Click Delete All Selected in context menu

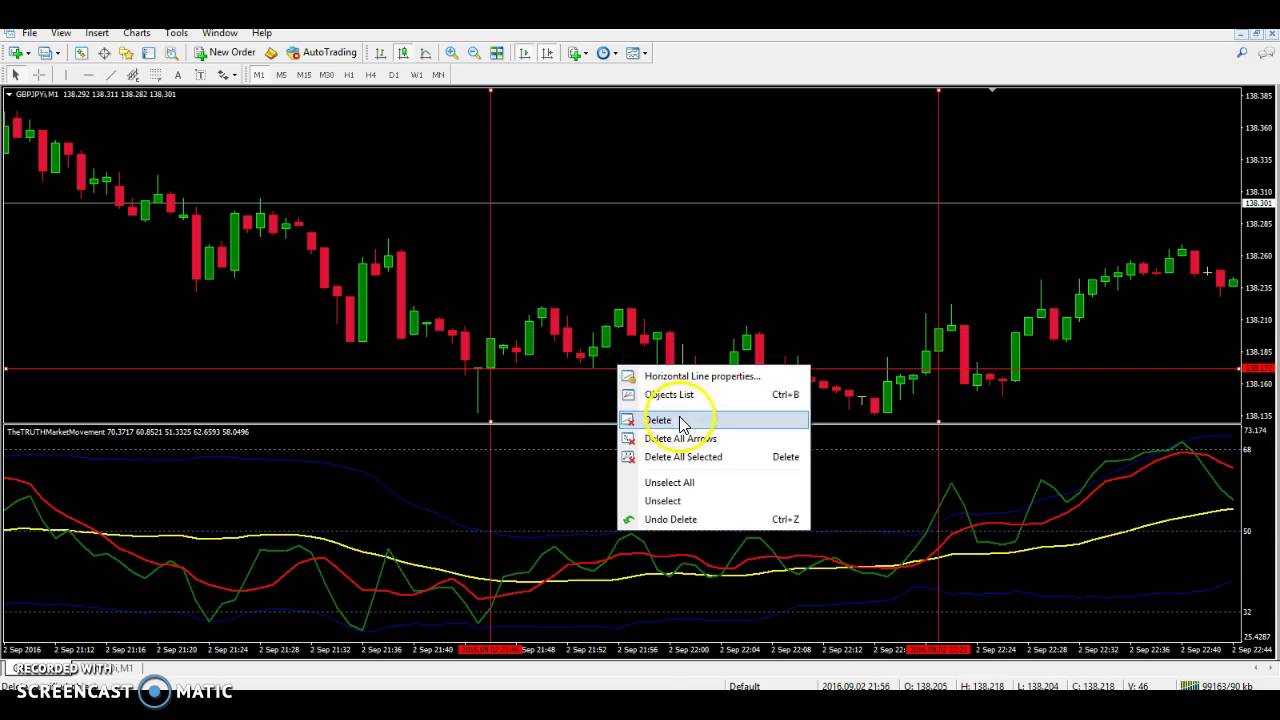click(713, 457)
